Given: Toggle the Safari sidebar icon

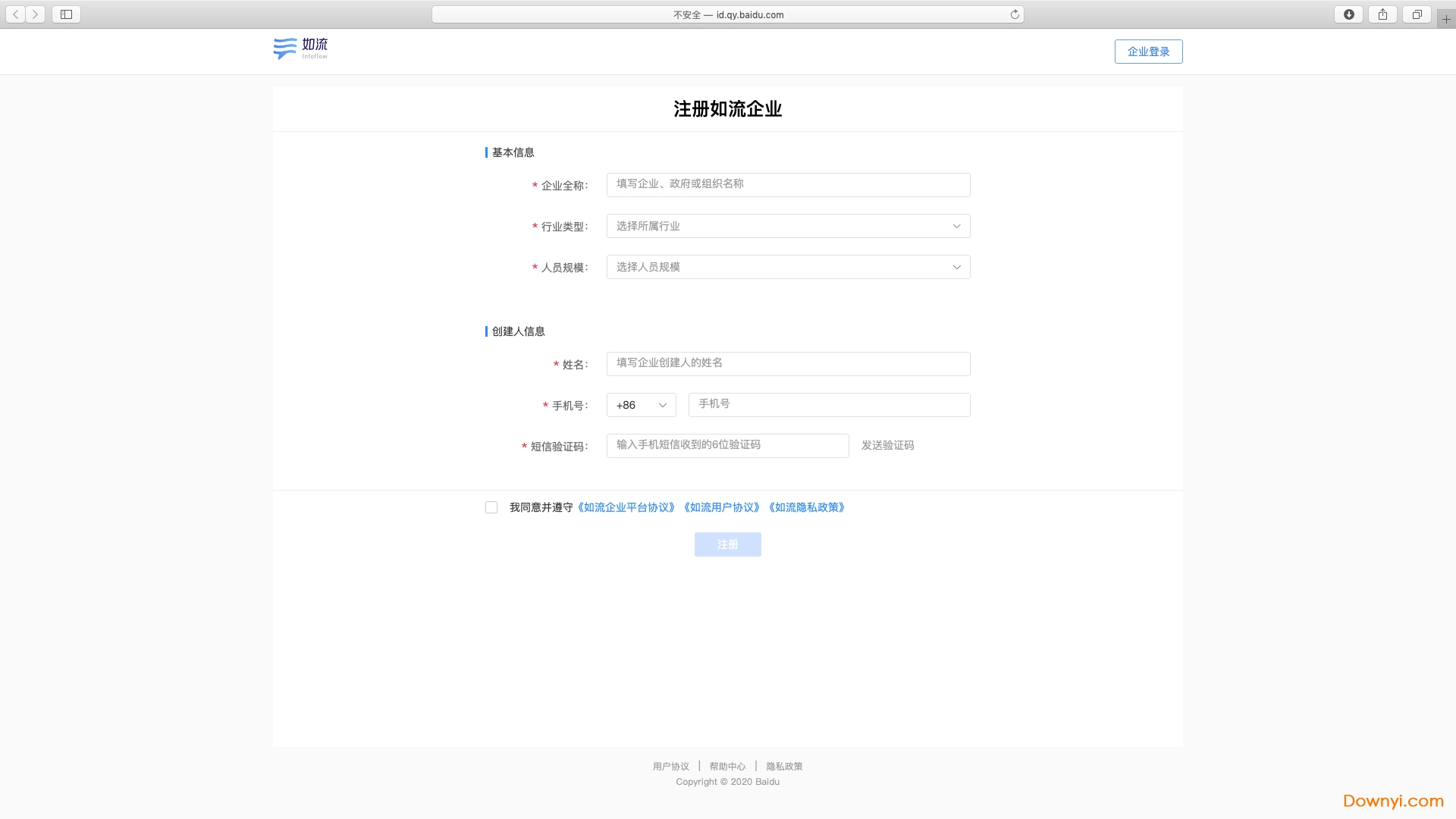Looking at the screenshot, I should click(x=66, y=14).
